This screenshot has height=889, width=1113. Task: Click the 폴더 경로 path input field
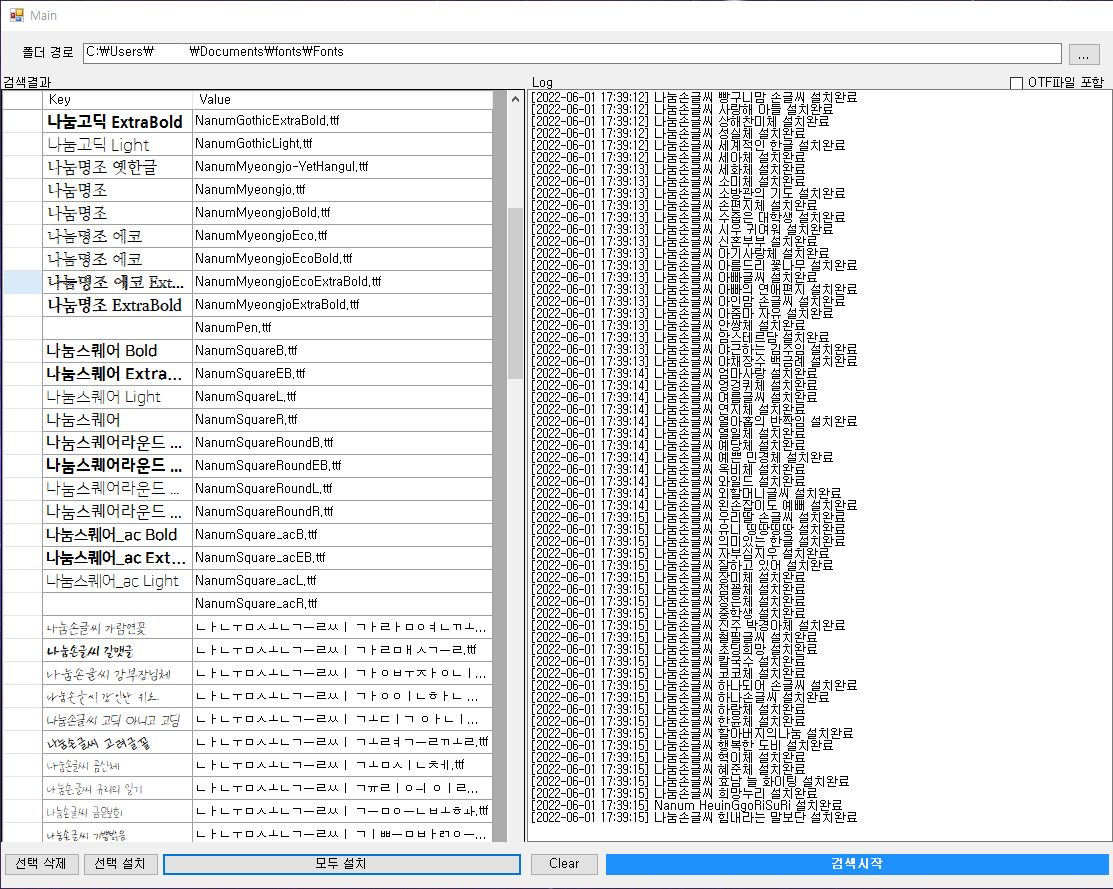572,53
